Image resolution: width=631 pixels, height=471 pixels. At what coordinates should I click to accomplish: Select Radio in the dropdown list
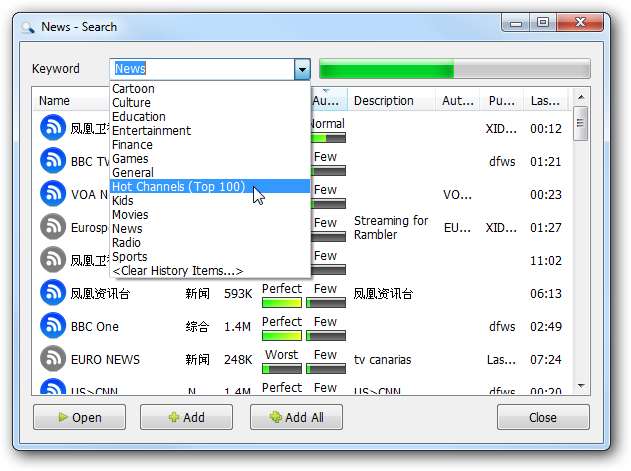point(210,243)
